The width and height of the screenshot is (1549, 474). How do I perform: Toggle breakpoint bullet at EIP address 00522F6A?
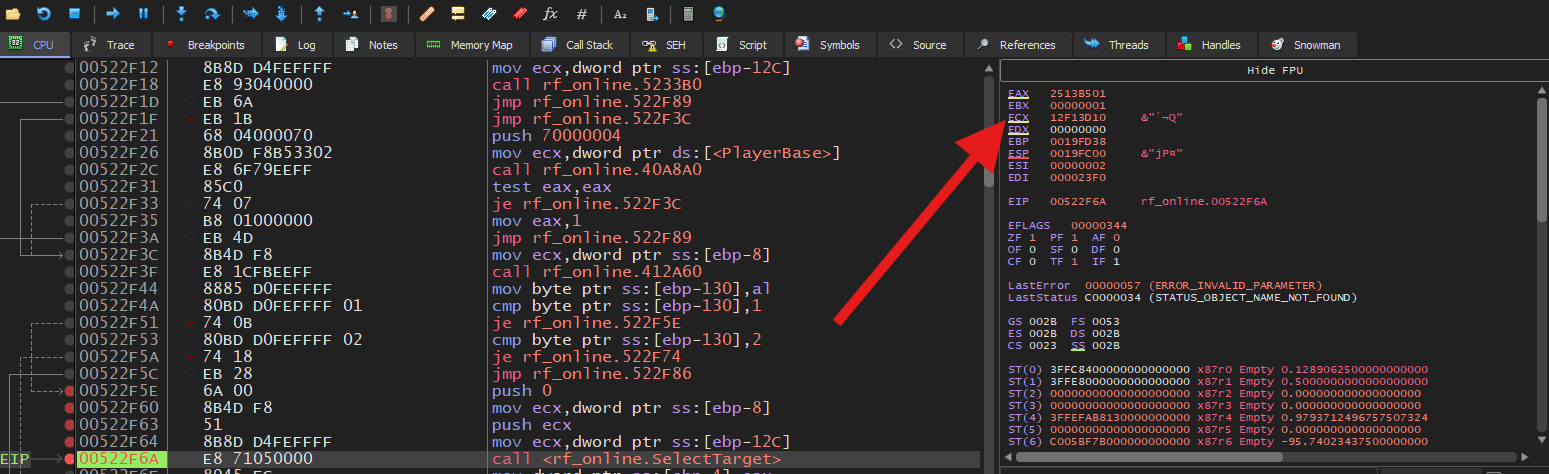(x=69, y=458)
